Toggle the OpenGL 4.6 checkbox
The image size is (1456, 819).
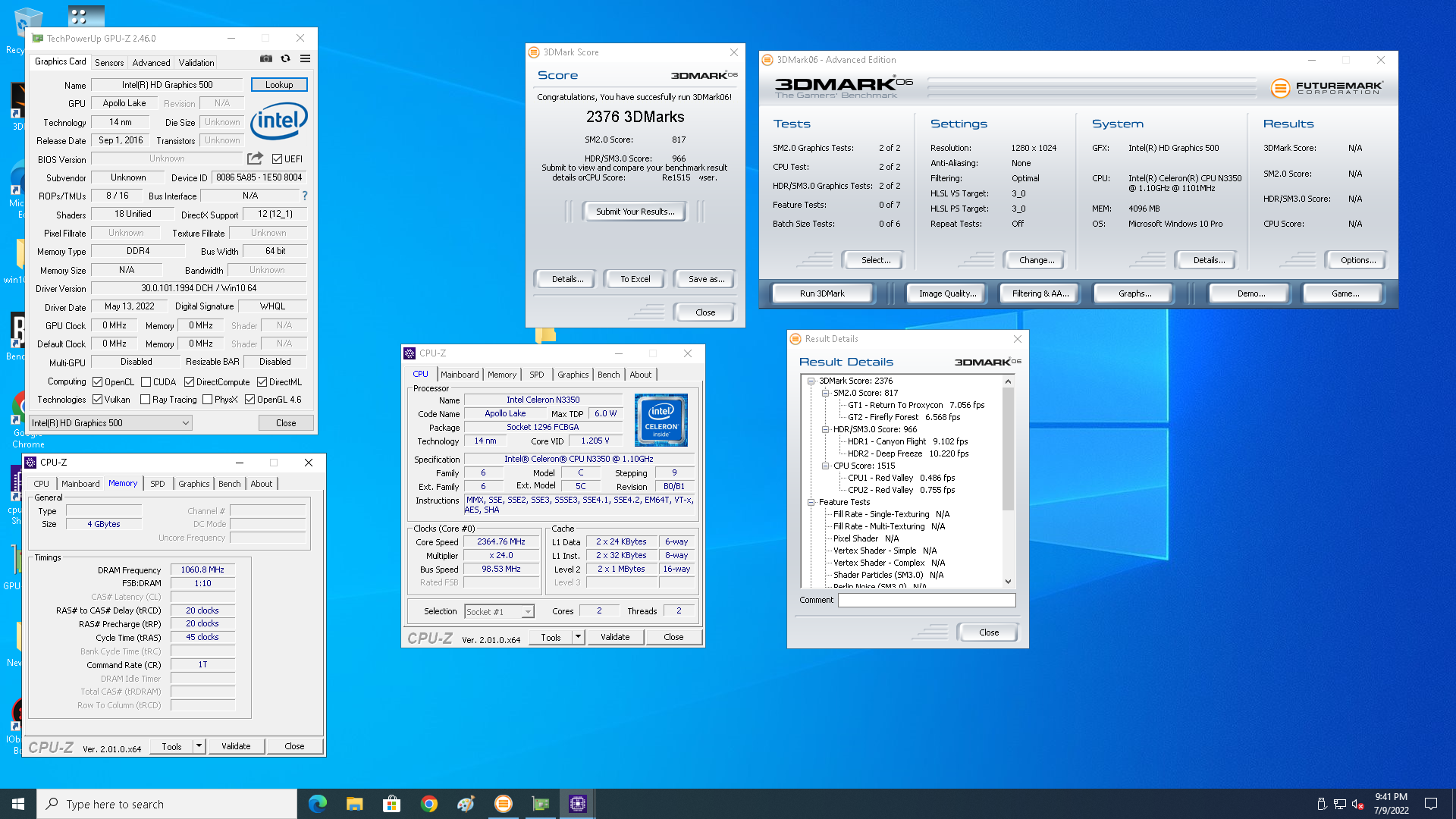coord(249,400)
